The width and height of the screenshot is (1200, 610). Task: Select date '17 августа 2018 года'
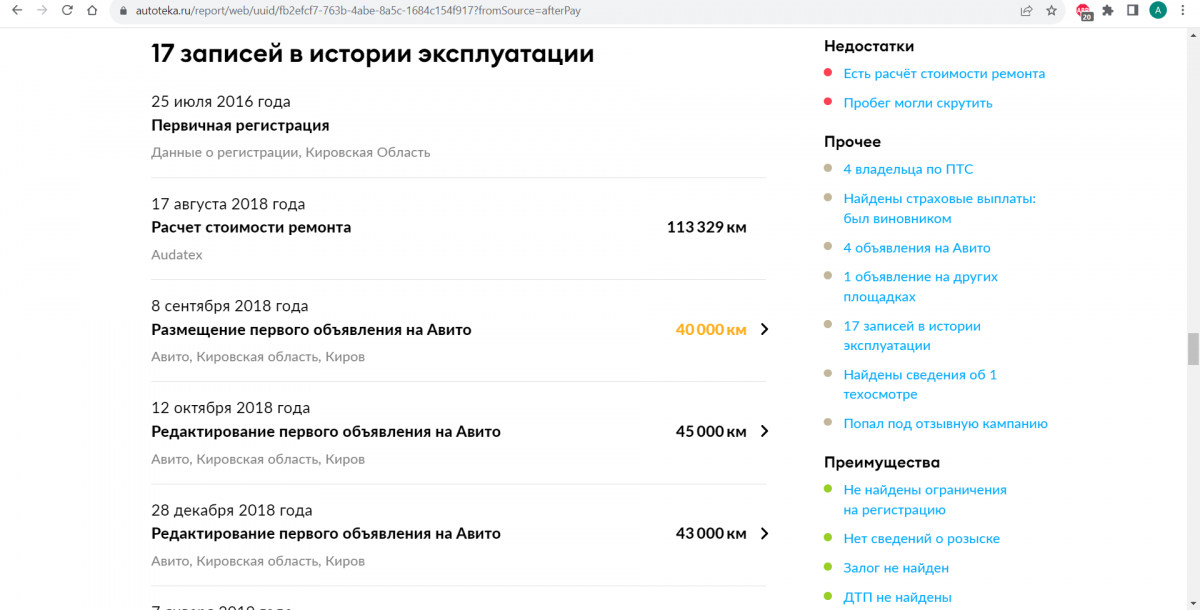coord(228,204)
